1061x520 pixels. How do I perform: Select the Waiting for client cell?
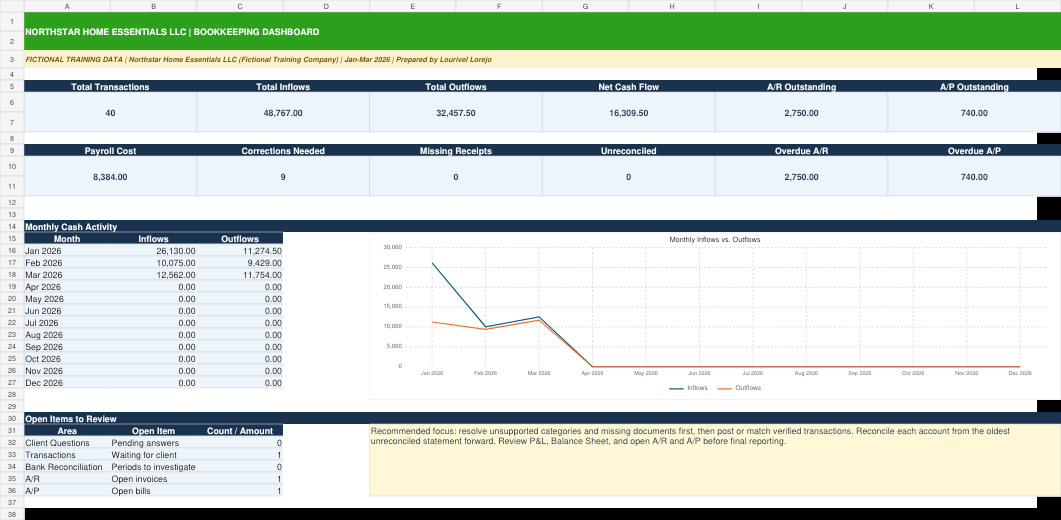(154, 455)
